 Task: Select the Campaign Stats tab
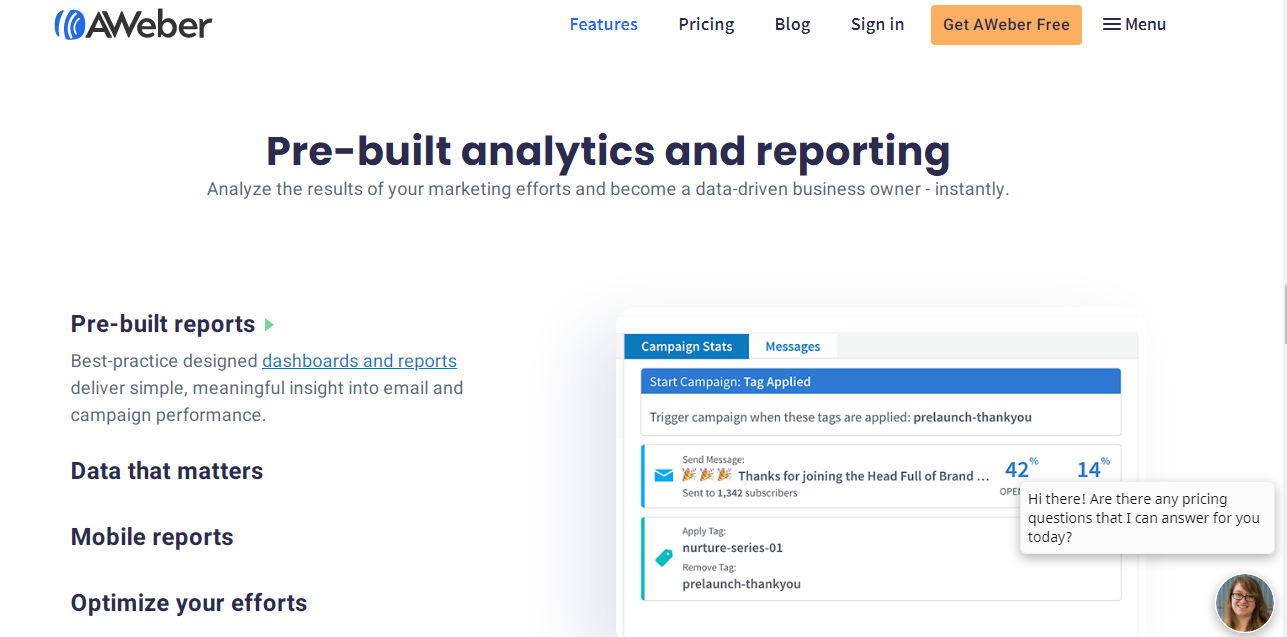(x=687, y=346)
